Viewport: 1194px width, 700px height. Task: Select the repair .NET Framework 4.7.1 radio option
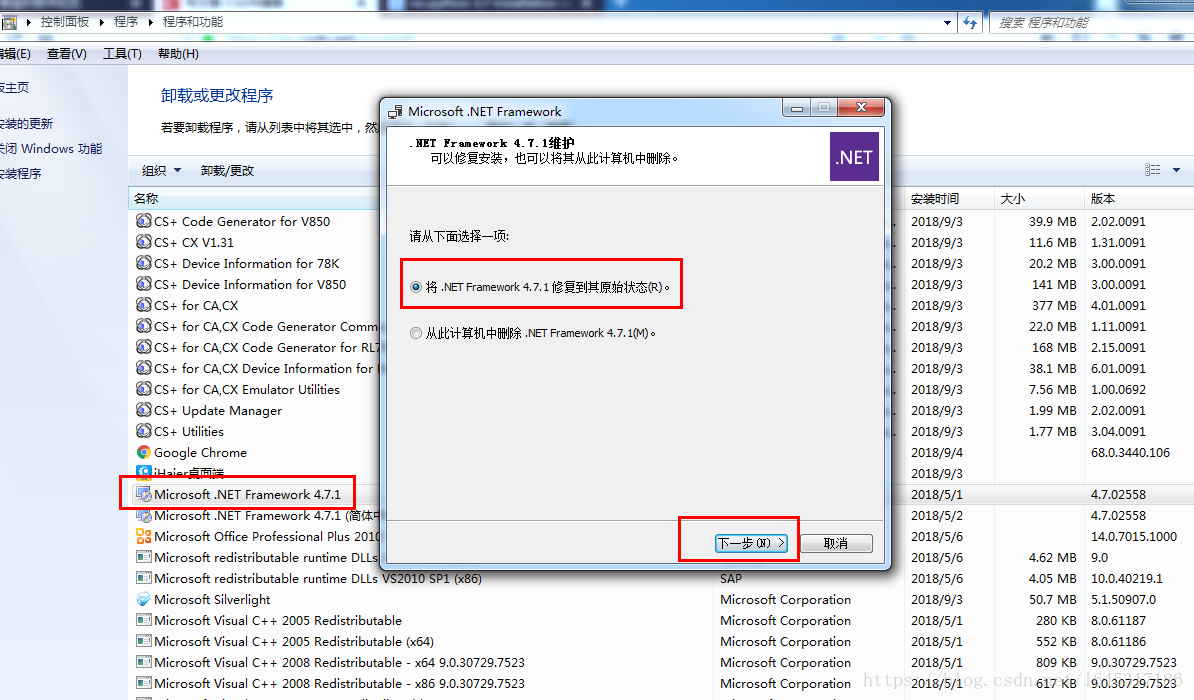click(x=416, y=287)
